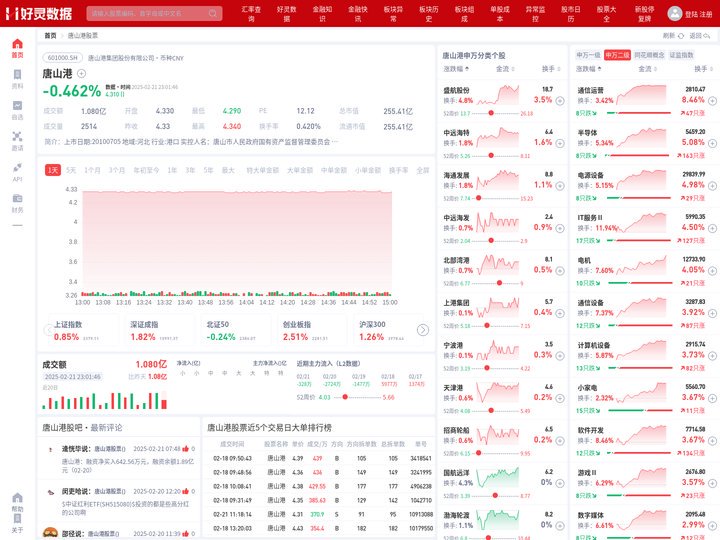This screenshot has width=720, height=540.
Task: Open 汇率查询 in top navigation
Action: pos(251,14)
